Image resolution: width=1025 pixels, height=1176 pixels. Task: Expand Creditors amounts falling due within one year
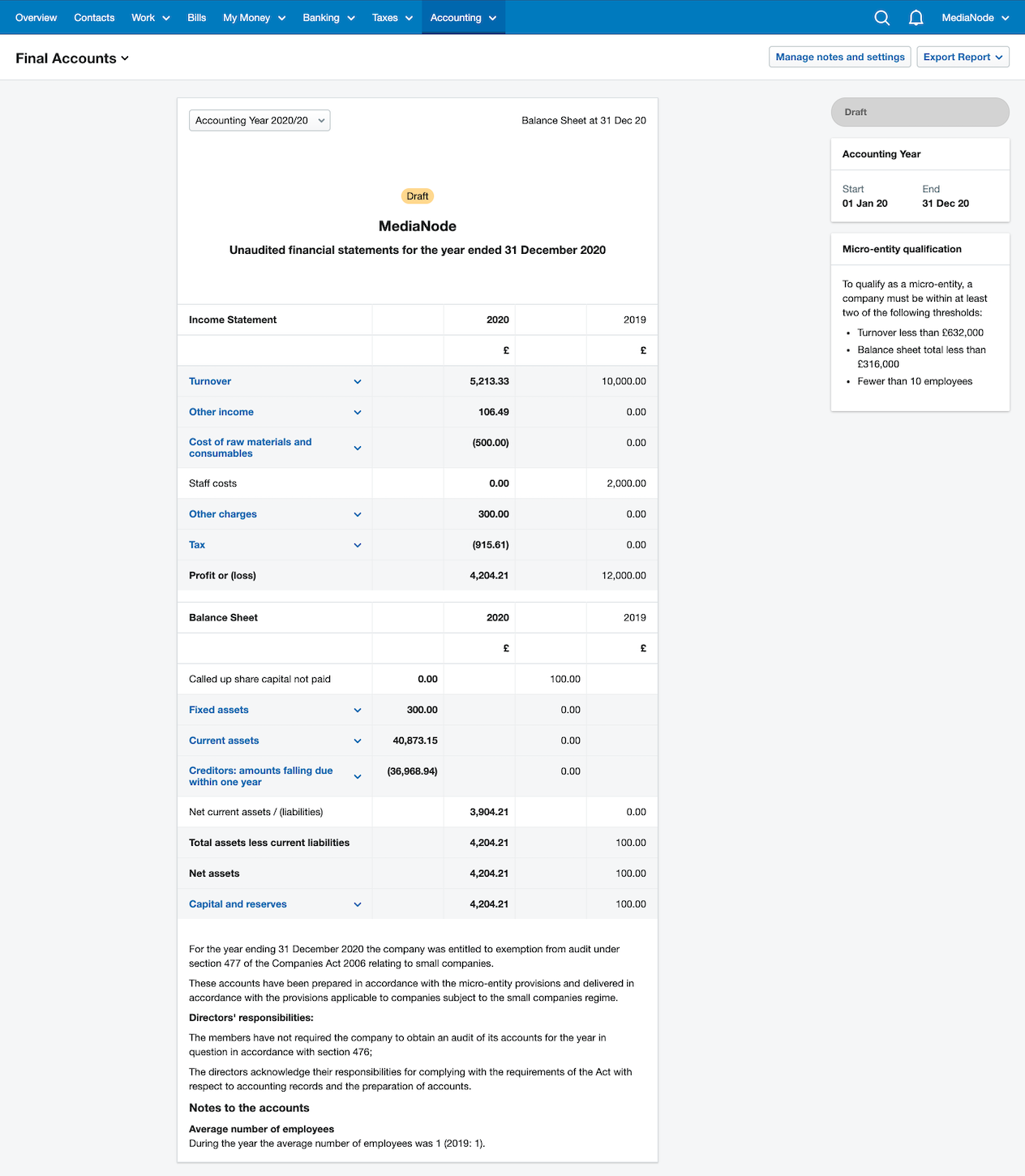357,776
